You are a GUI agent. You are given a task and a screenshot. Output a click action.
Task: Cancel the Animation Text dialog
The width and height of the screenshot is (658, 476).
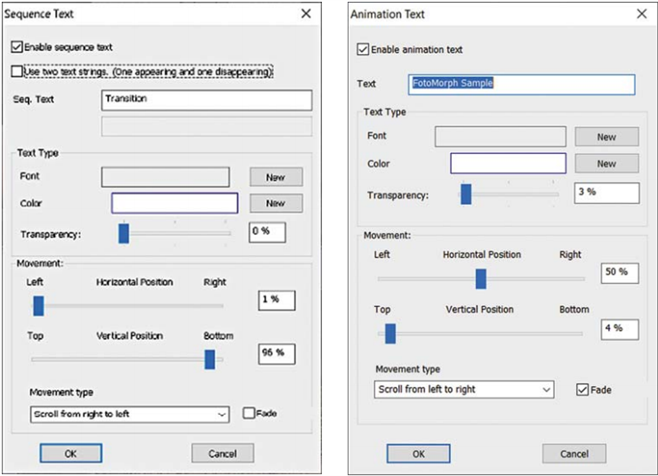coord(569,453)
